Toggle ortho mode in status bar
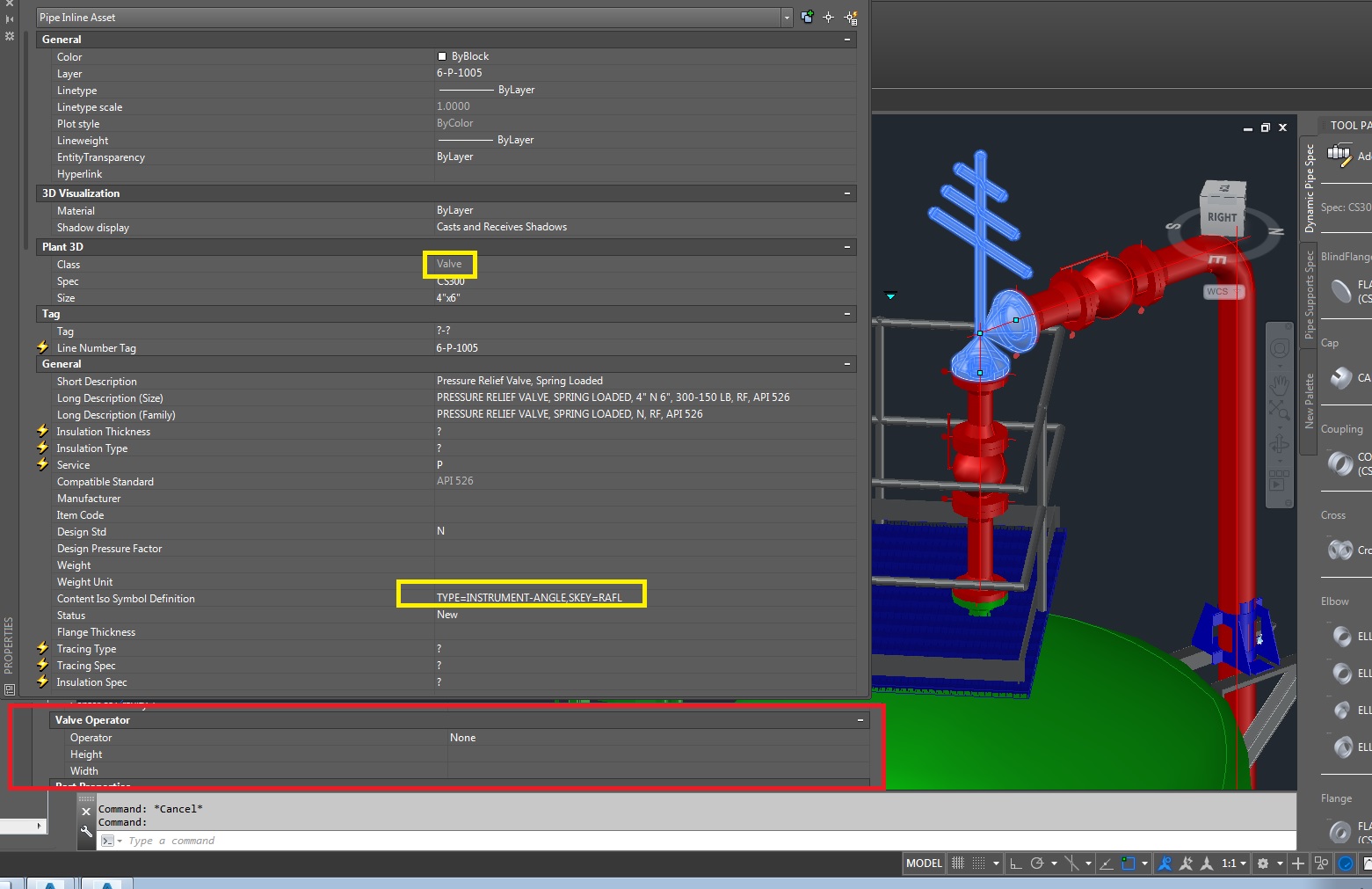This screenshot has height=889, width=1372. pyautogui.click(x=1015, y=863)
